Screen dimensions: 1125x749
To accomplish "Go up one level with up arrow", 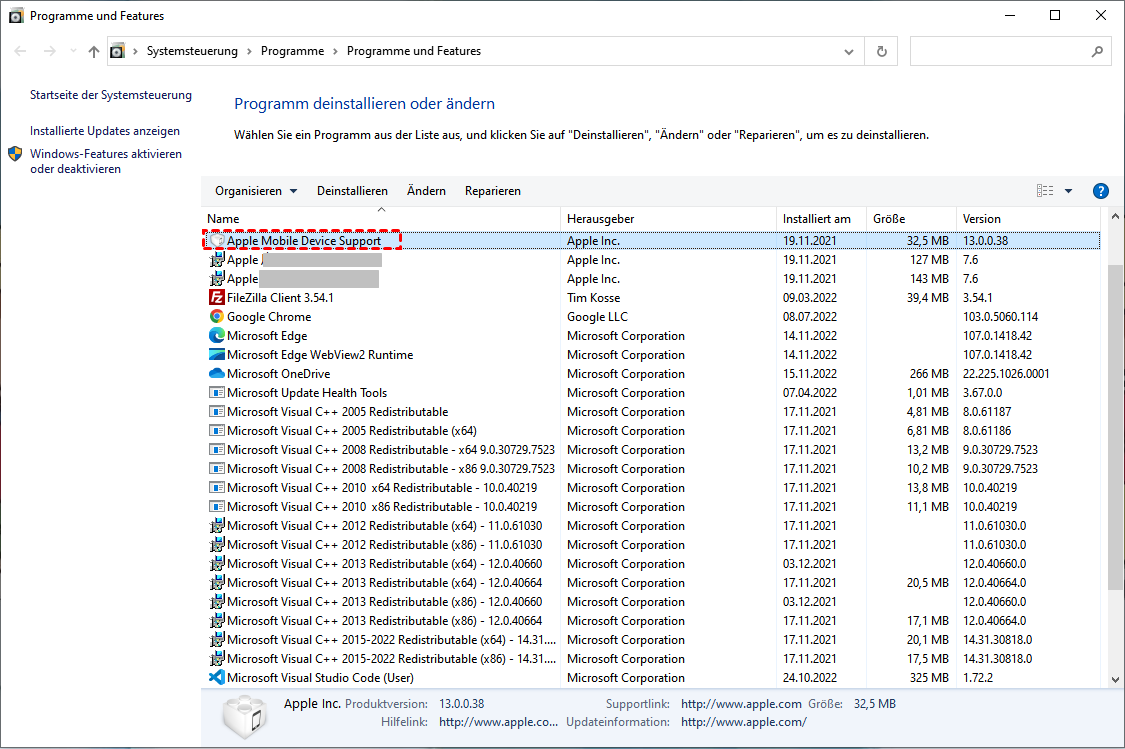I will click(x=94, y=51).
